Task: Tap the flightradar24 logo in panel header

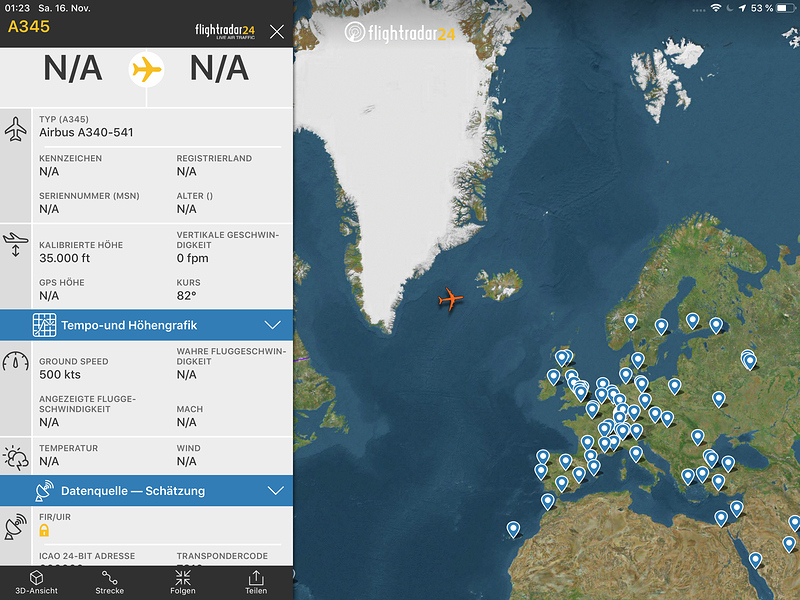Action: tap(225, 31)
